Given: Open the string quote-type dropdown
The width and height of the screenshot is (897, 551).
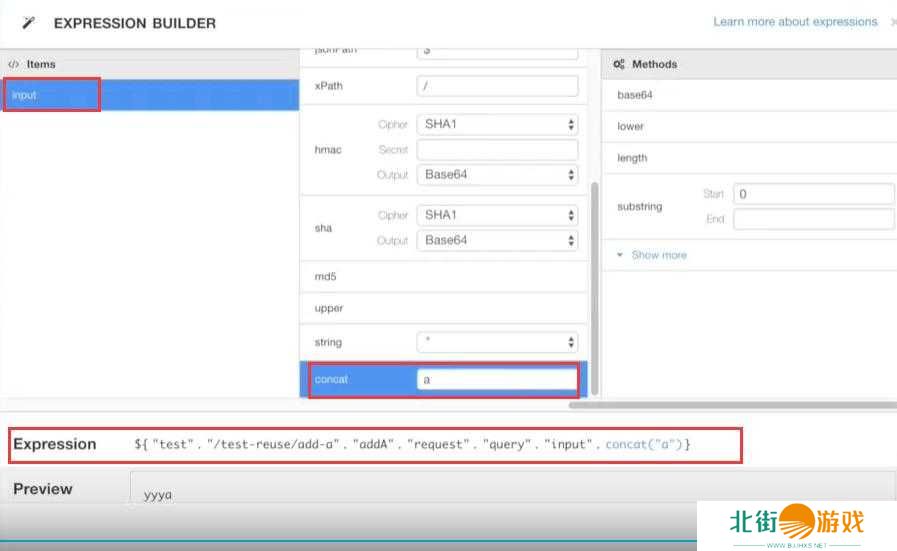Looking at the screenshot, I should pos(497,342).
